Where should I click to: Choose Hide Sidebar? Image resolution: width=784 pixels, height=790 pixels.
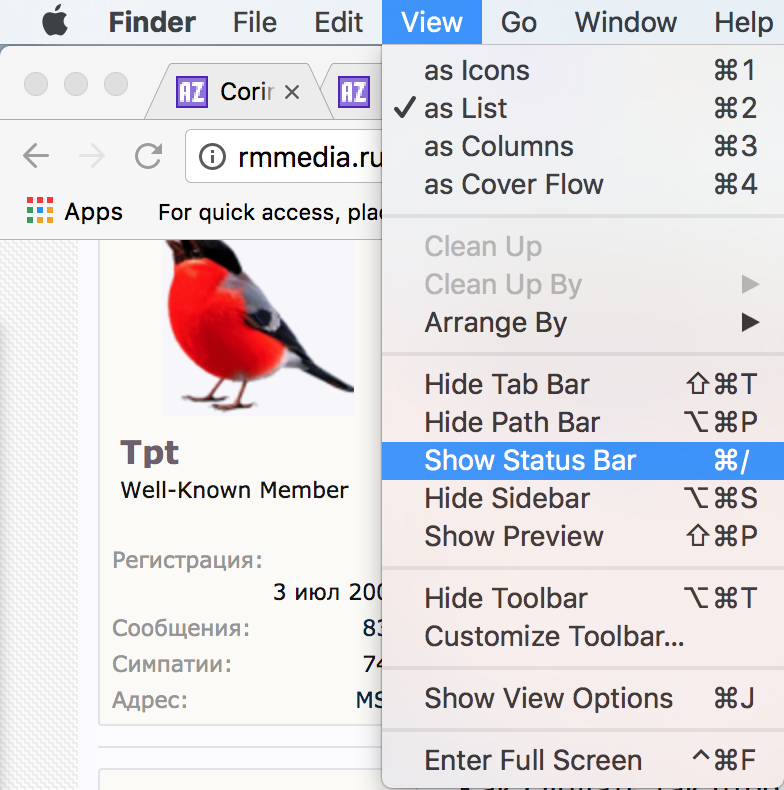click(583, 498)
